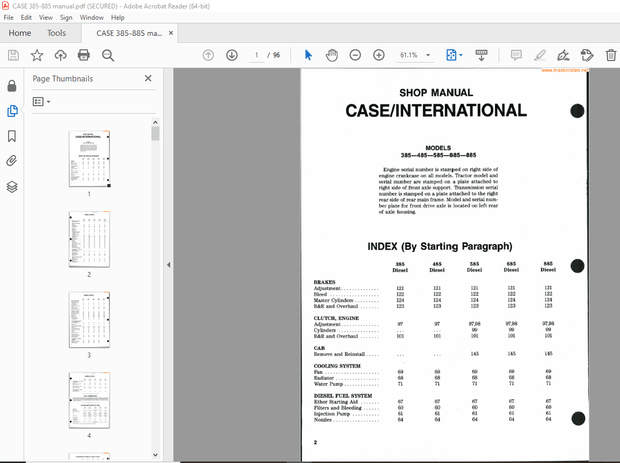
Task: Add a comment with speech bubble tool
Action: pos(516,55)
